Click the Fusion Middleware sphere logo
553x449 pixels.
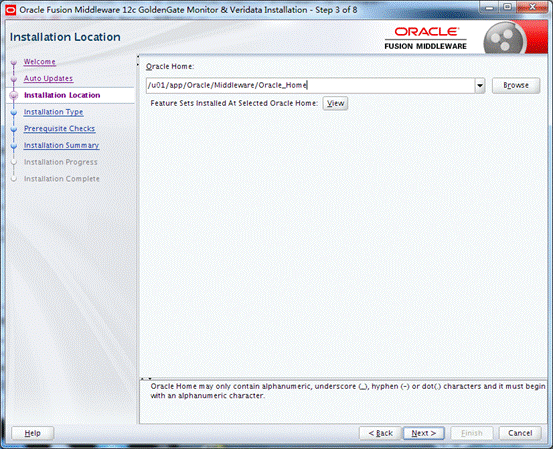(504, 40)
